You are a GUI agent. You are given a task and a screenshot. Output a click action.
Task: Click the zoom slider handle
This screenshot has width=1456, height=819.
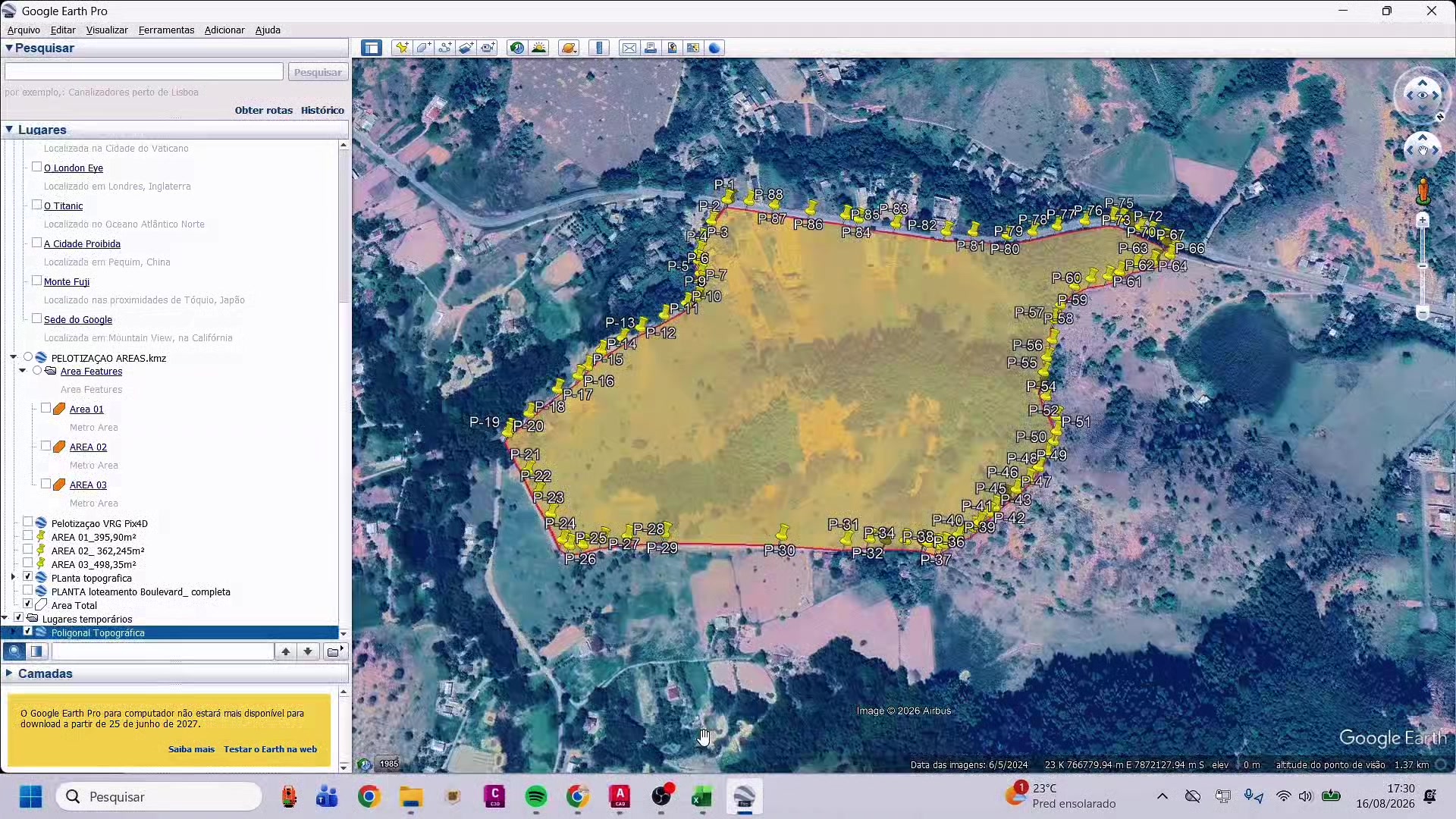tap(1423, 266)
